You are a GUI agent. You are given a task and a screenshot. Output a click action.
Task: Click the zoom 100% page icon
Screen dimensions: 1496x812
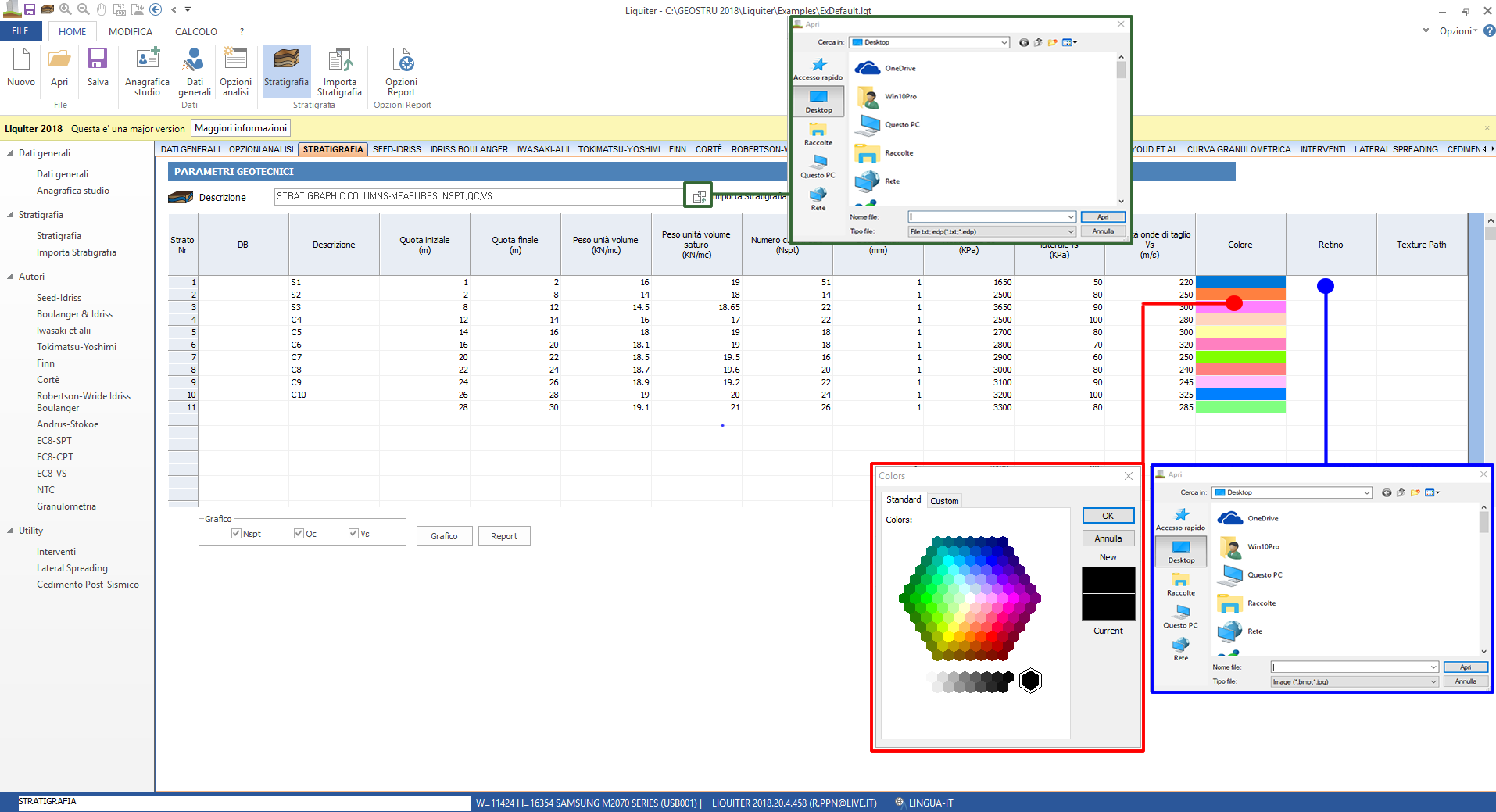click(120, 9)
